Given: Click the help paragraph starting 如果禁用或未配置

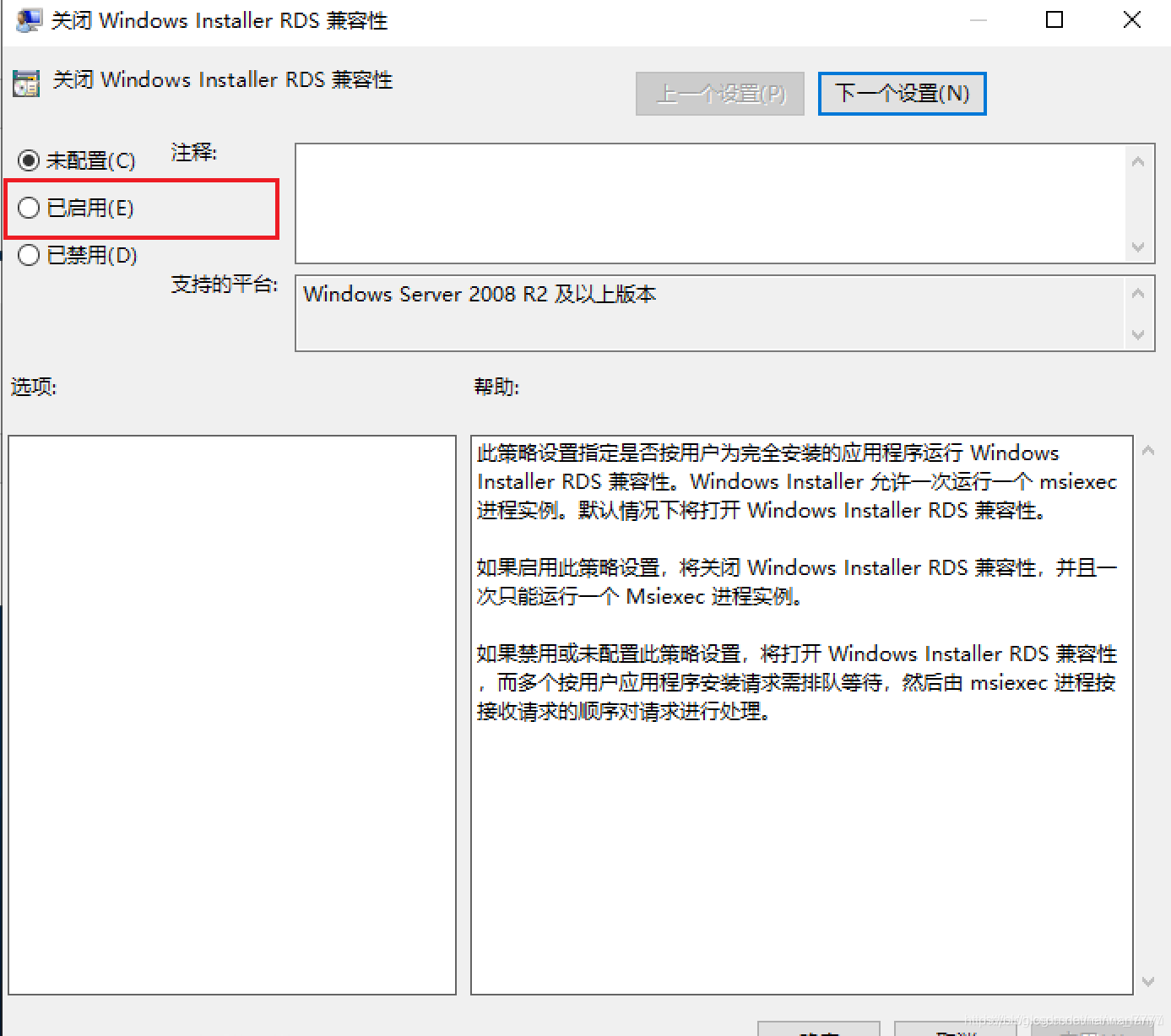Looking at the screenshot, I should (797, 682).
